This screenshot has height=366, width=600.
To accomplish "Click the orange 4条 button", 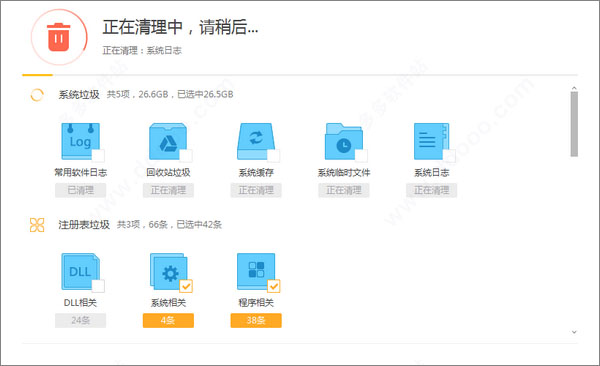I will (x=168, y=320).
